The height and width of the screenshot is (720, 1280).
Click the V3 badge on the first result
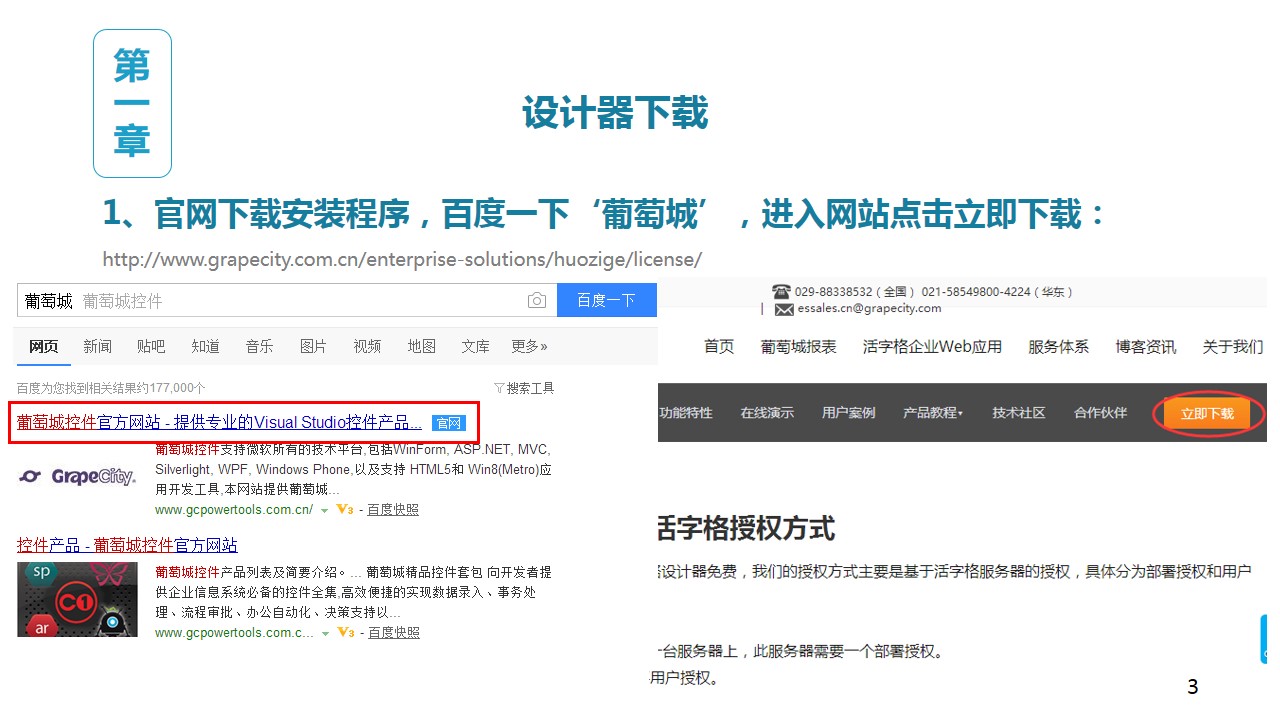pos(345,510)
